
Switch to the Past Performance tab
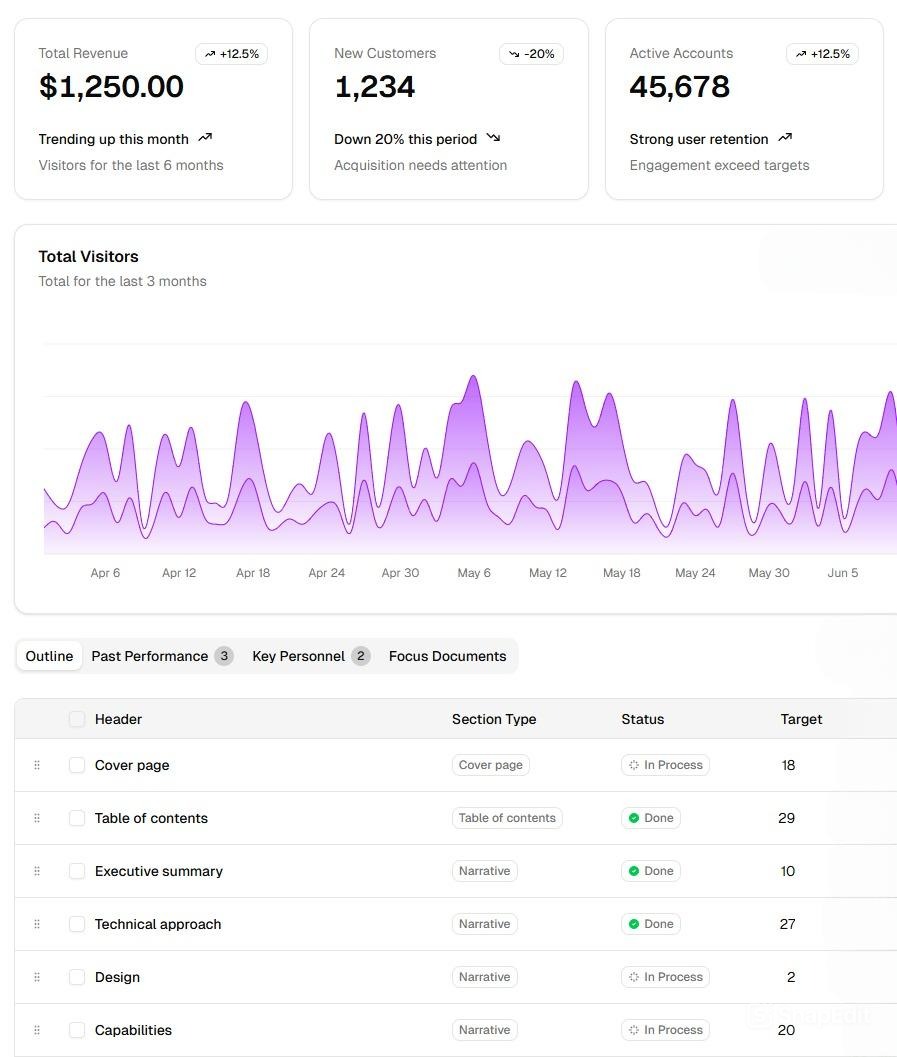click(x=161, y=656)
